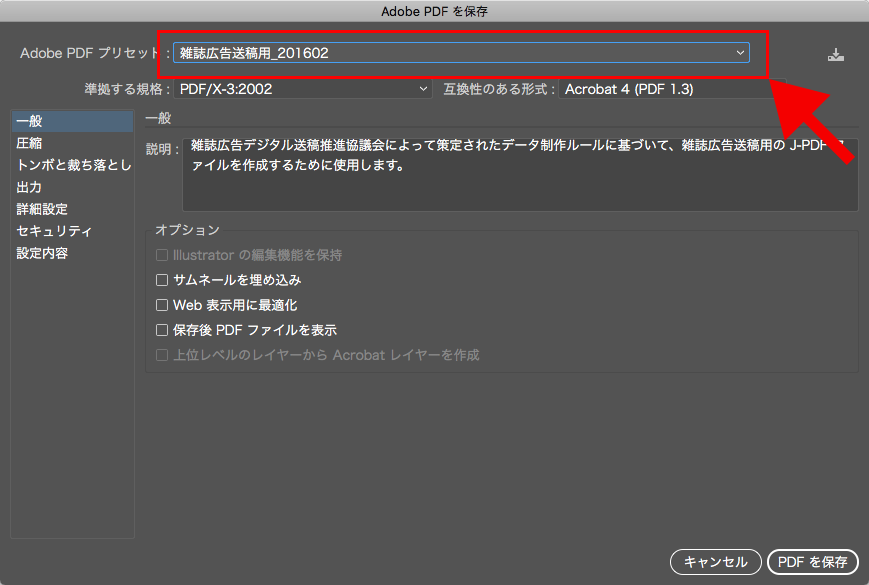Check 保存後 PDF ファイルを表示 option
This screenshot has height=585, width=869.
[162, 330]
